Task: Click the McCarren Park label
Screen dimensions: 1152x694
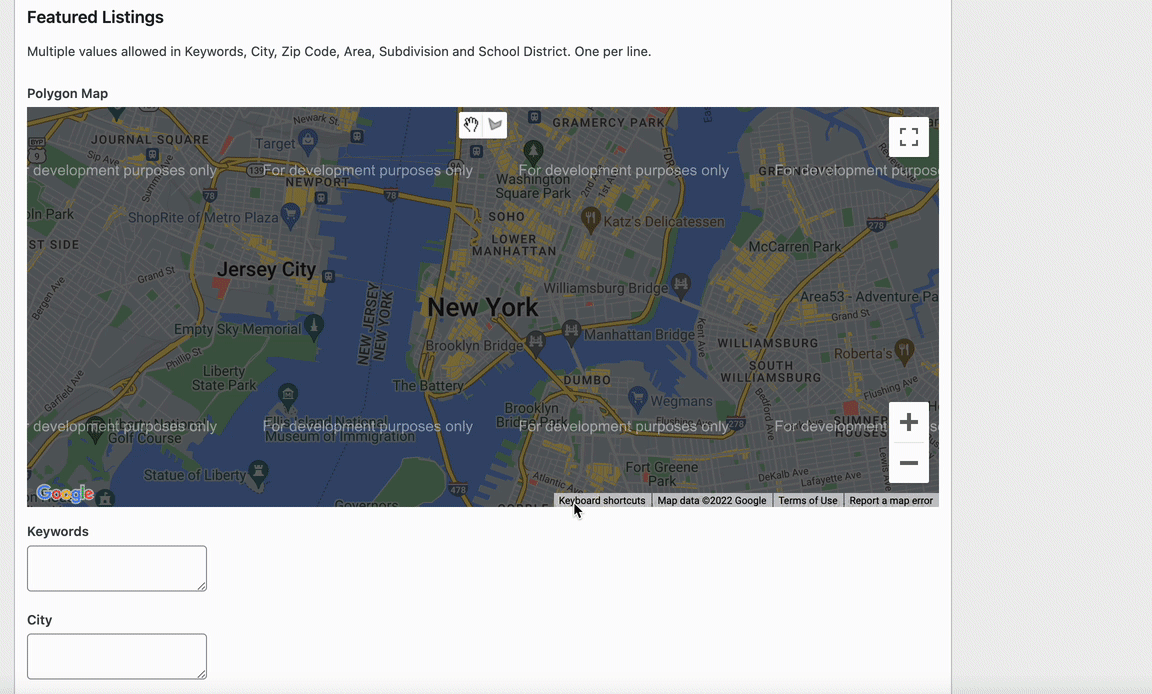Action: [x=794, y=247]
